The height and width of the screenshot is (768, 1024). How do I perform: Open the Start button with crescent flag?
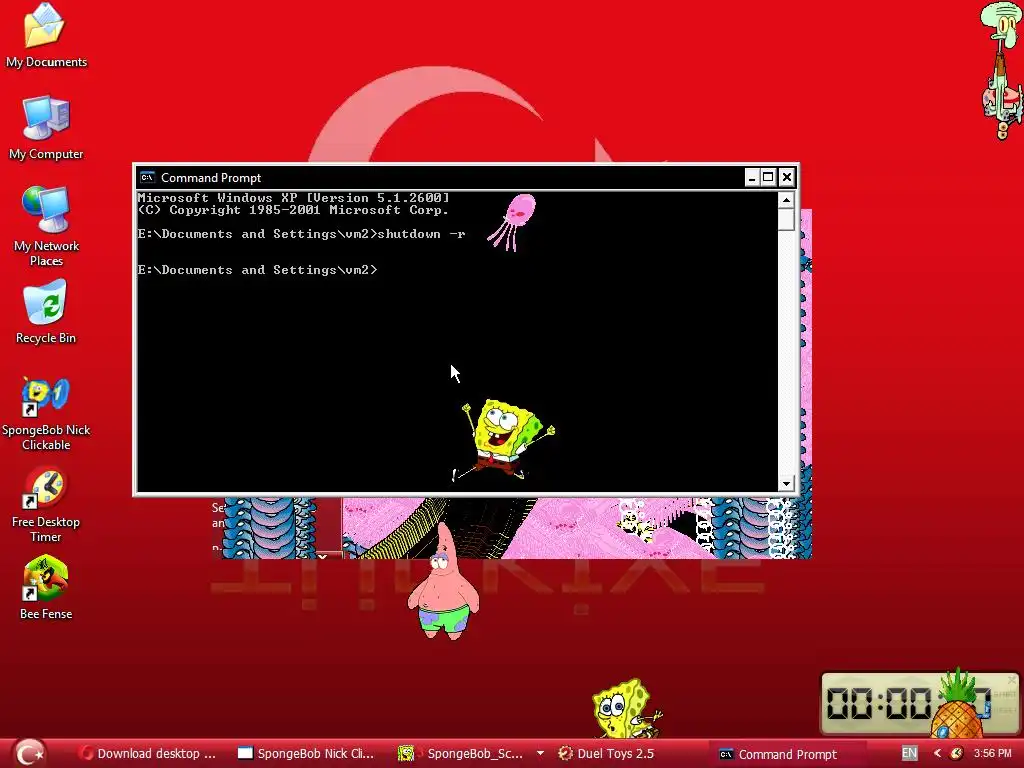(29, 753)
